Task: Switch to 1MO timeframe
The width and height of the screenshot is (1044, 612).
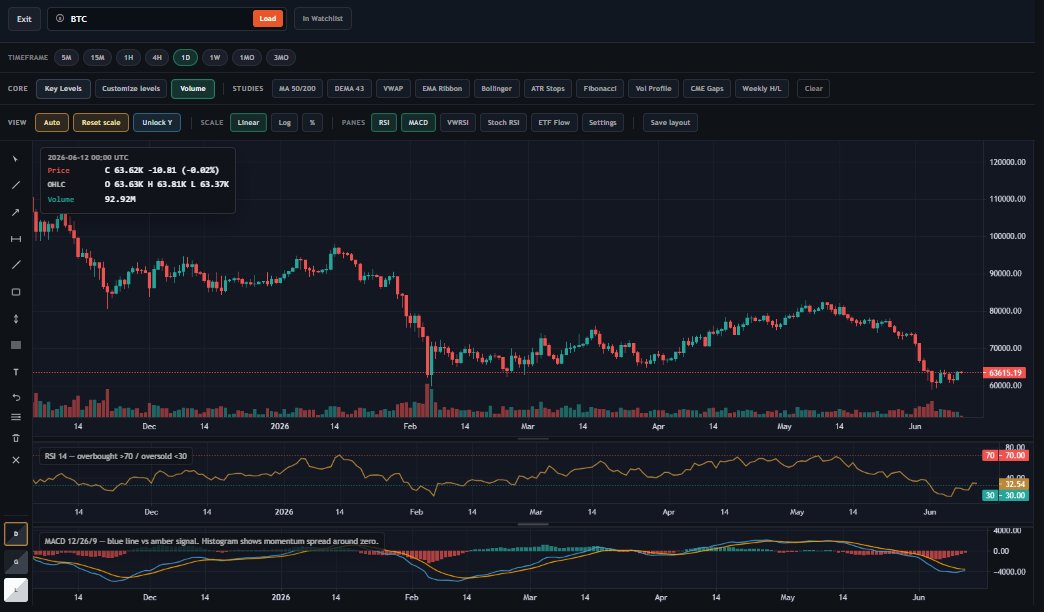Action: pyautogui.click(x=247, y=58)
